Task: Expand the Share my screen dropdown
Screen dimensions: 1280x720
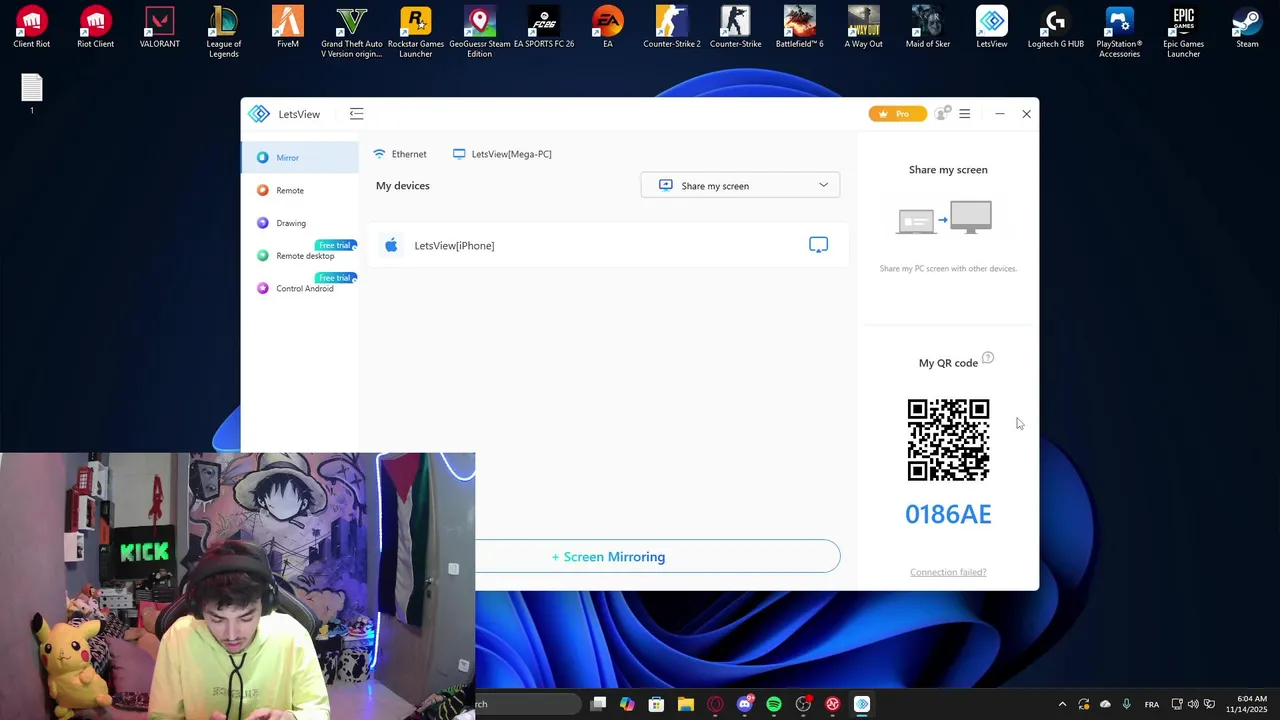Action: [740, 185]
